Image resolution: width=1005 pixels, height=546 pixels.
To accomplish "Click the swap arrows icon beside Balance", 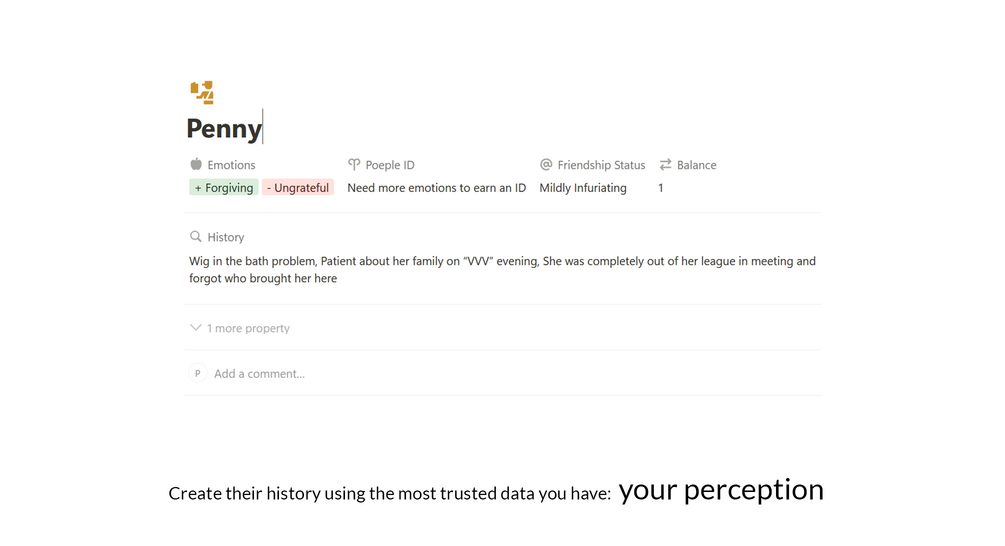I will tap(665, 165).
